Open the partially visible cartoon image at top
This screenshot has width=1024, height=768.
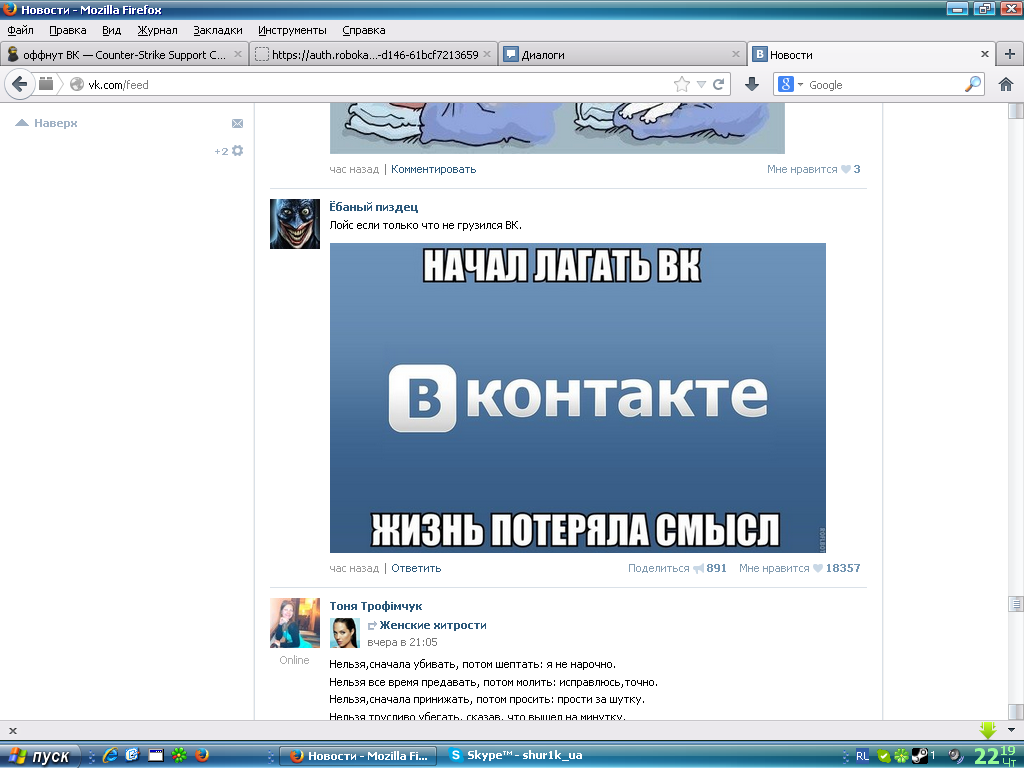(x=557, y=128)
